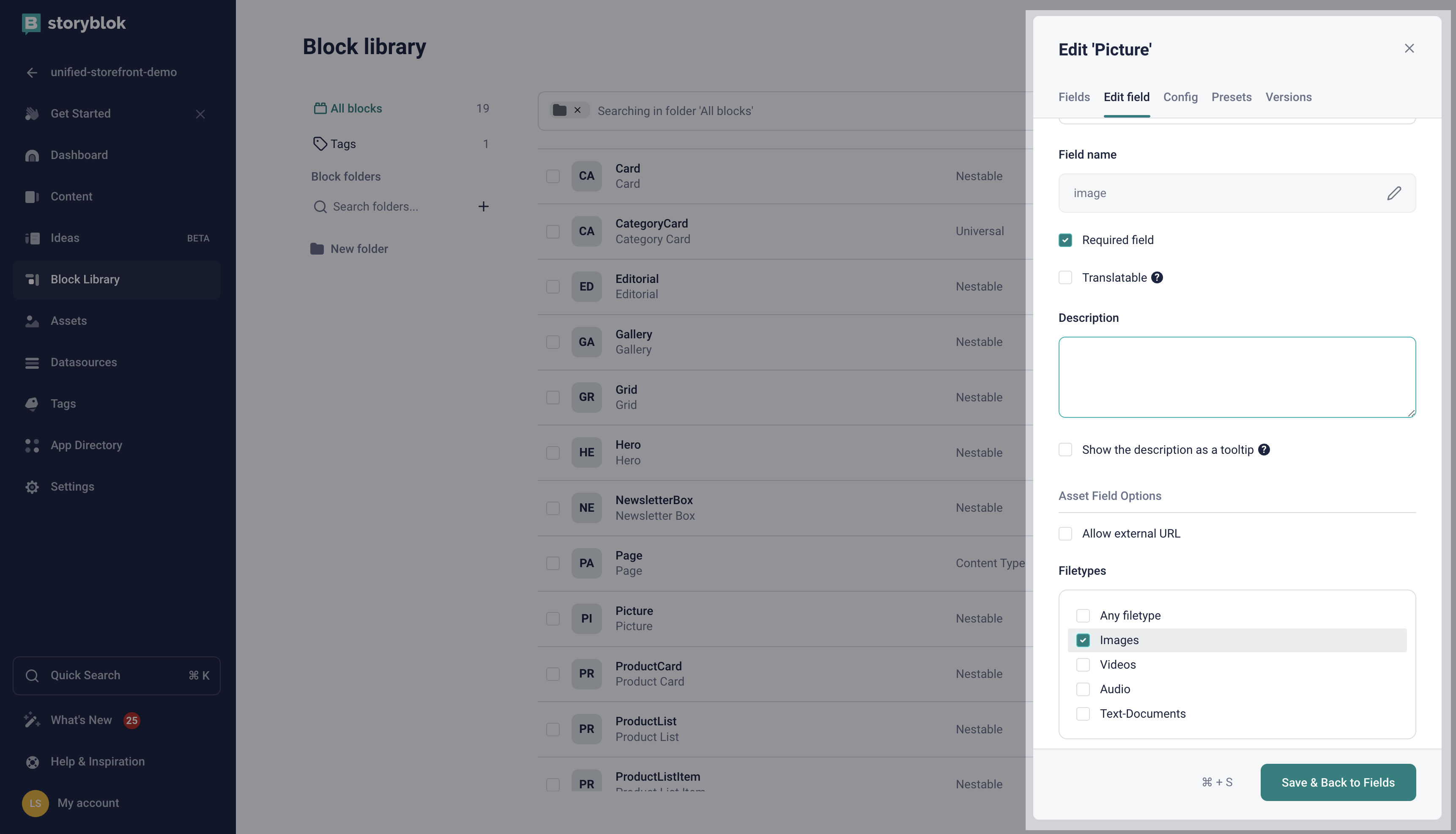Click the PI icon of Picture block

[586, 619]
